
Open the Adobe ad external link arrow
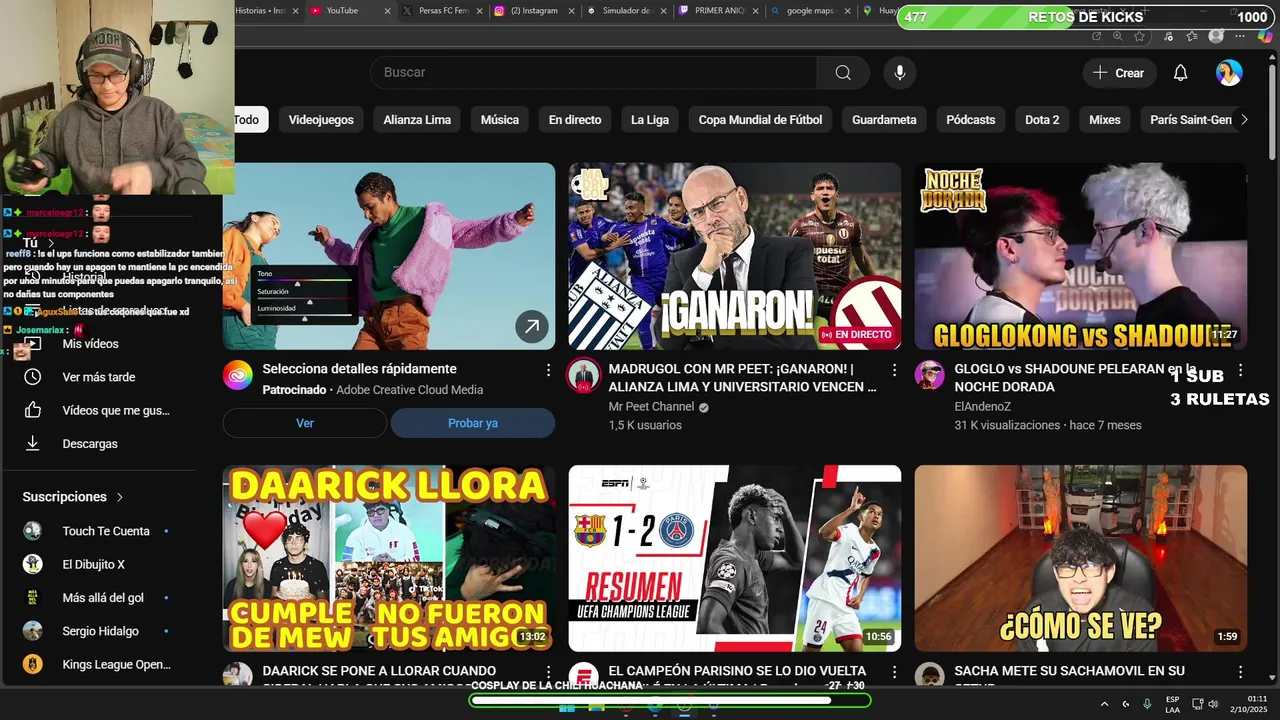532,326
